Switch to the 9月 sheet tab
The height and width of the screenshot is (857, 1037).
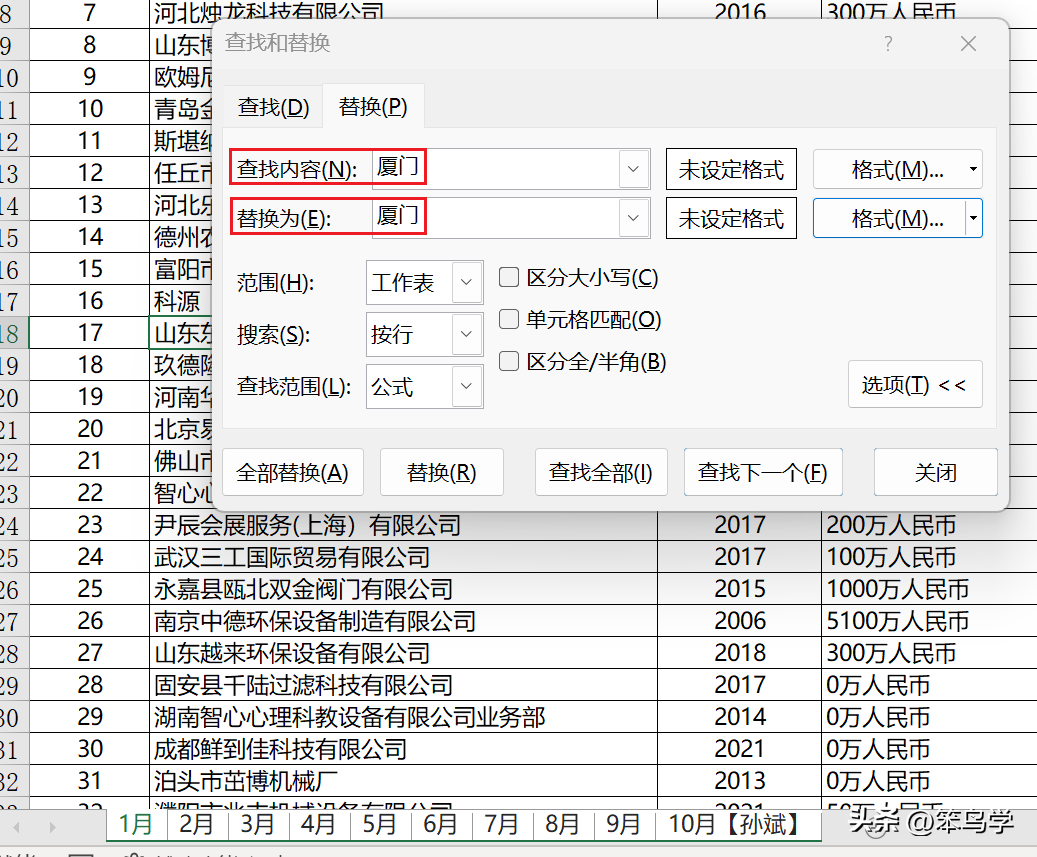(623, 825)
